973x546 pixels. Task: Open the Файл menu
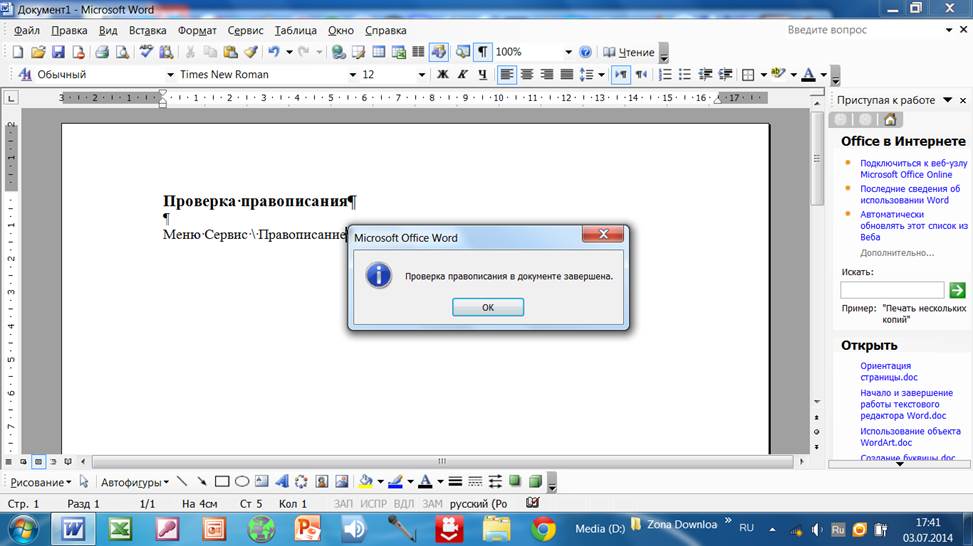pos(27,30)
